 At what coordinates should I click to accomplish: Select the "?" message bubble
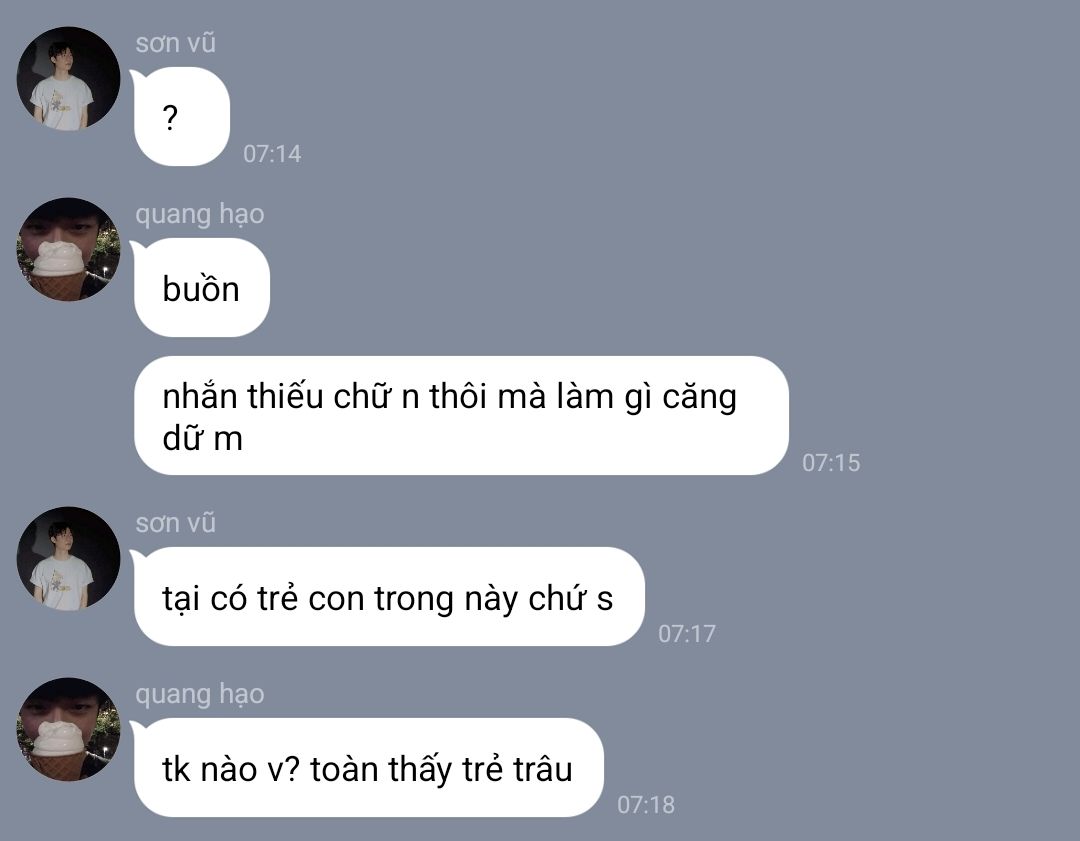(181, 116)
